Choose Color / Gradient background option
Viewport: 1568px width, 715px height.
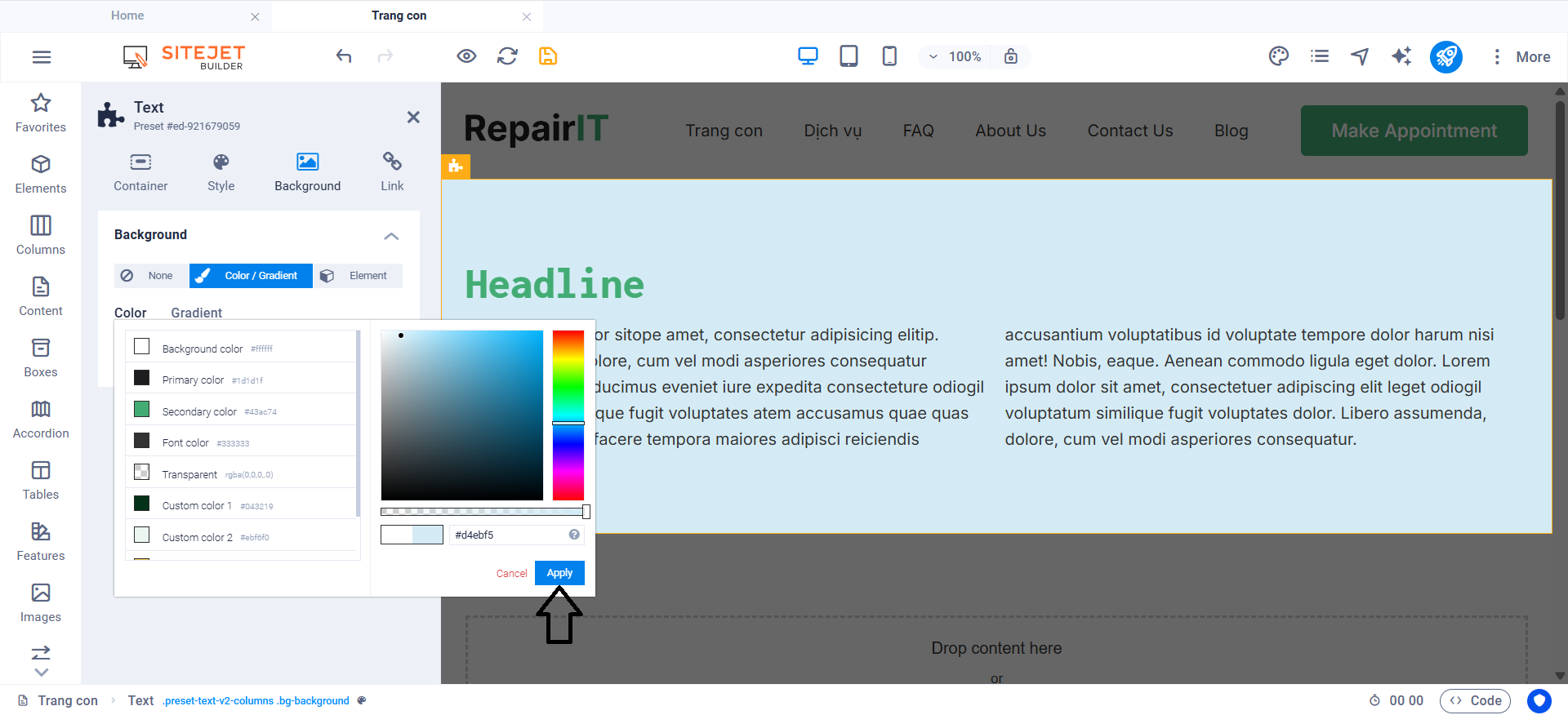(x=251, y=276)
